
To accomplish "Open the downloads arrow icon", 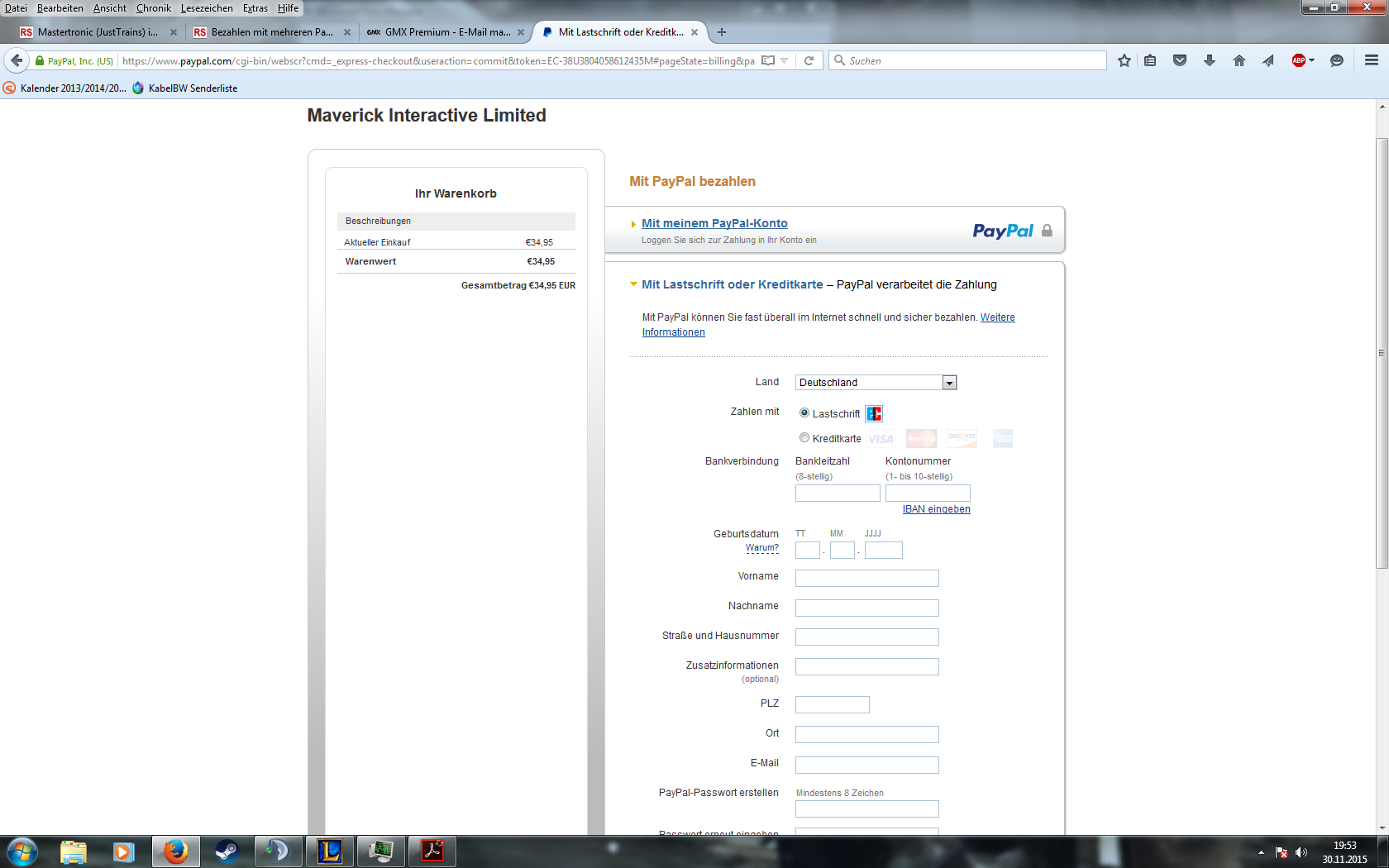I will click(1210, 60).
